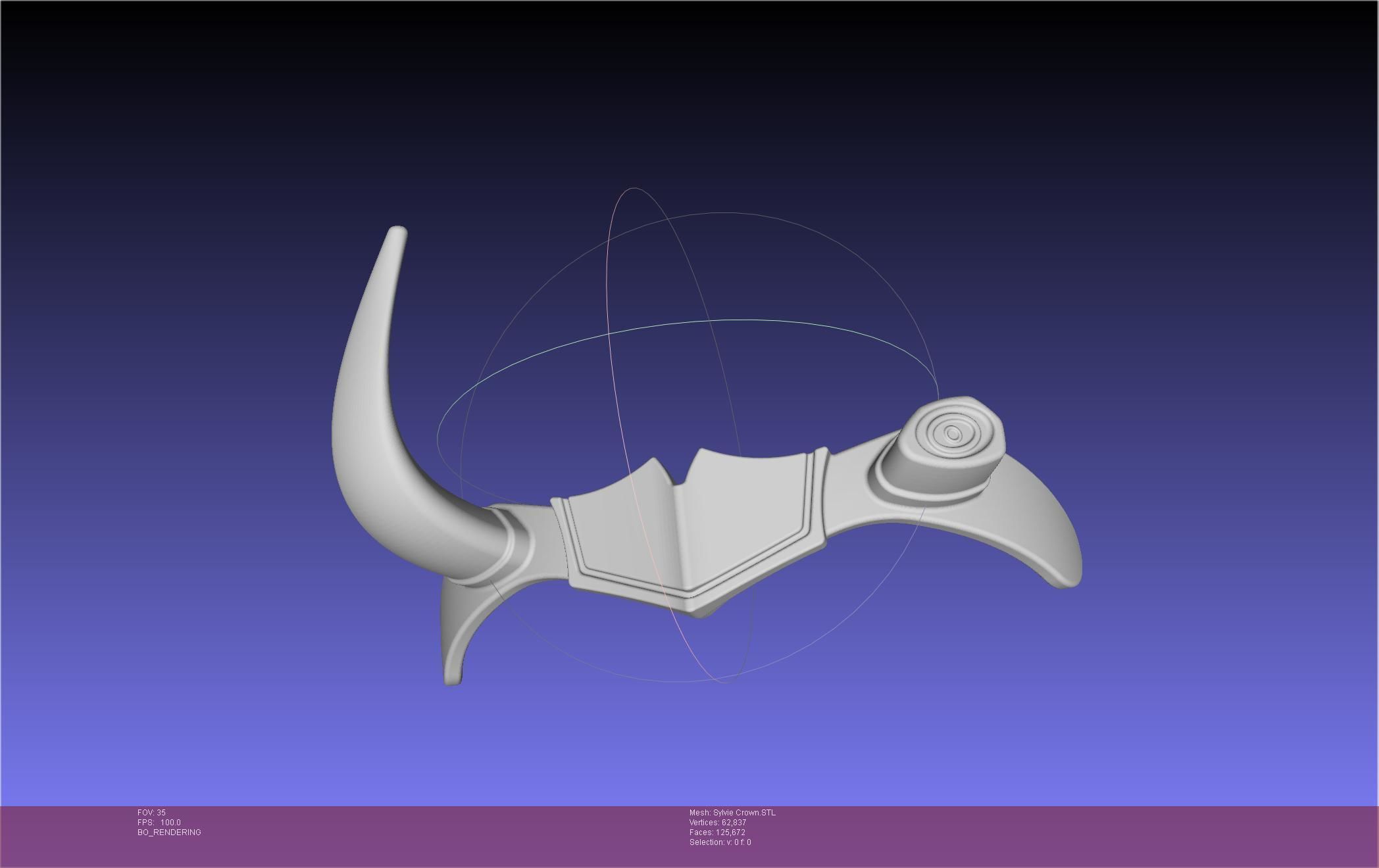This screenshot has height=868, width=1379.
Task: Click the Selection: v: 0 f: 0 text
Action: [x=720, y=842]
